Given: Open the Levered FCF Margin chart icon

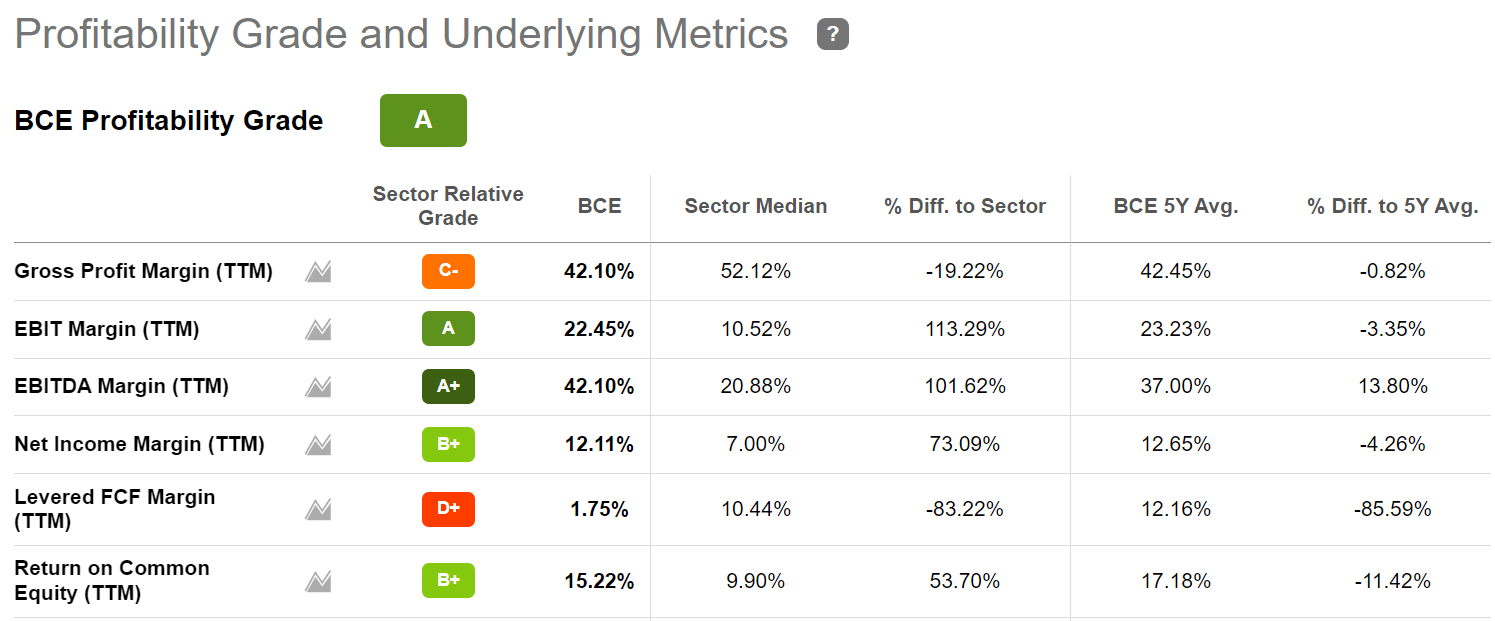Looking at the screenshot, I should point(317,509).
